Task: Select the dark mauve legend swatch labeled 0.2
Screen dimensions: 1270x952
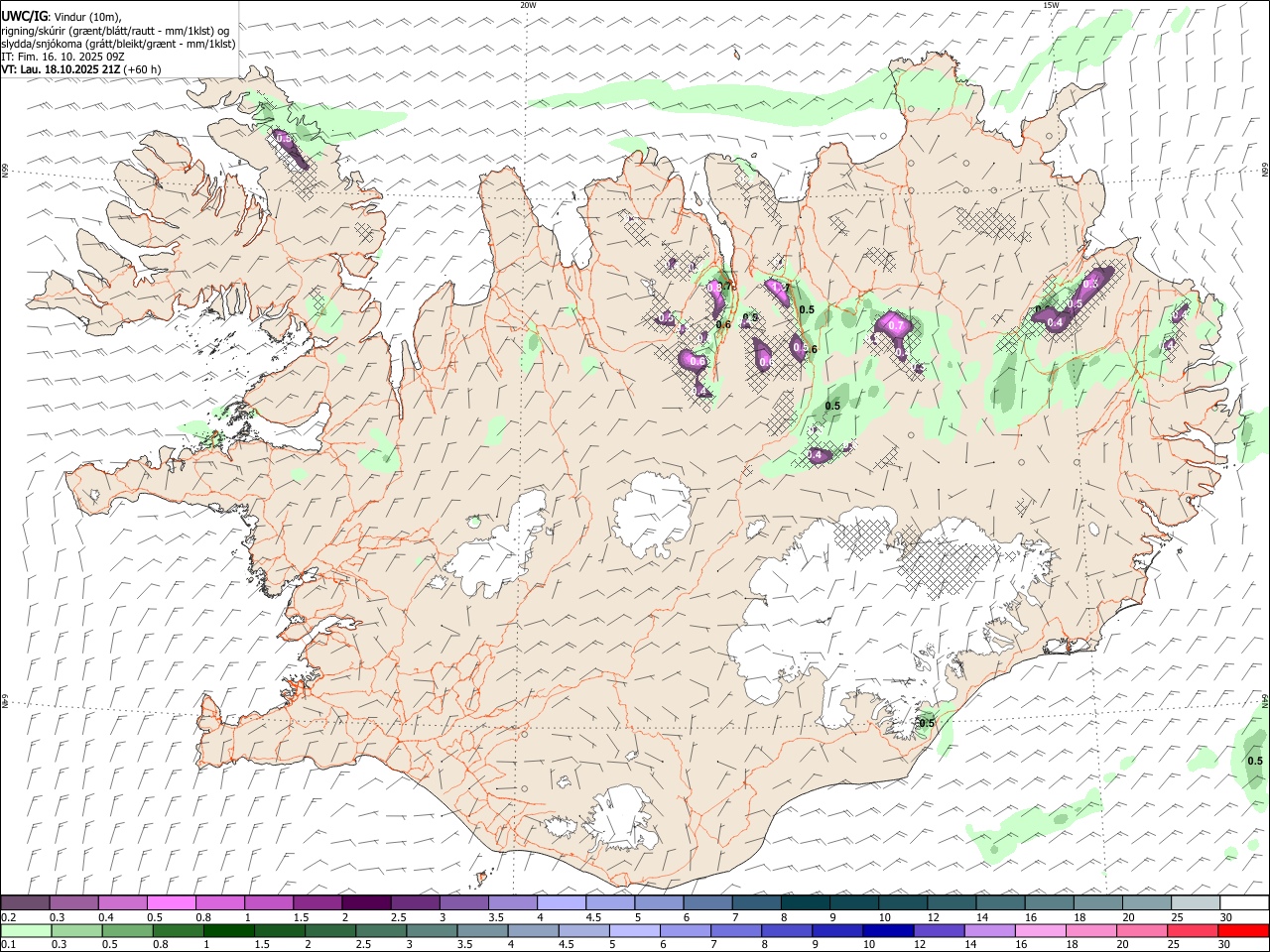Action: click(x=26, y=903)
